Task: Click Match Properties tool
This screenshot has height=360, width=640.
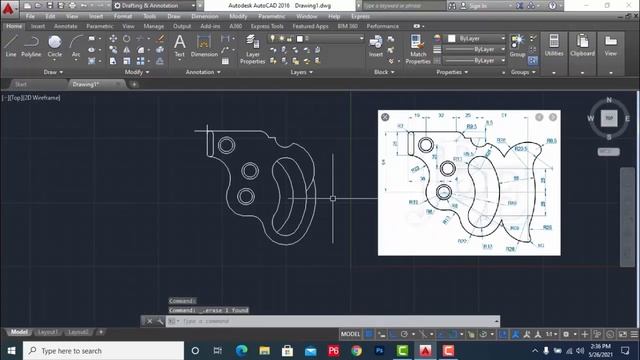Action: (x=418, y=49)
